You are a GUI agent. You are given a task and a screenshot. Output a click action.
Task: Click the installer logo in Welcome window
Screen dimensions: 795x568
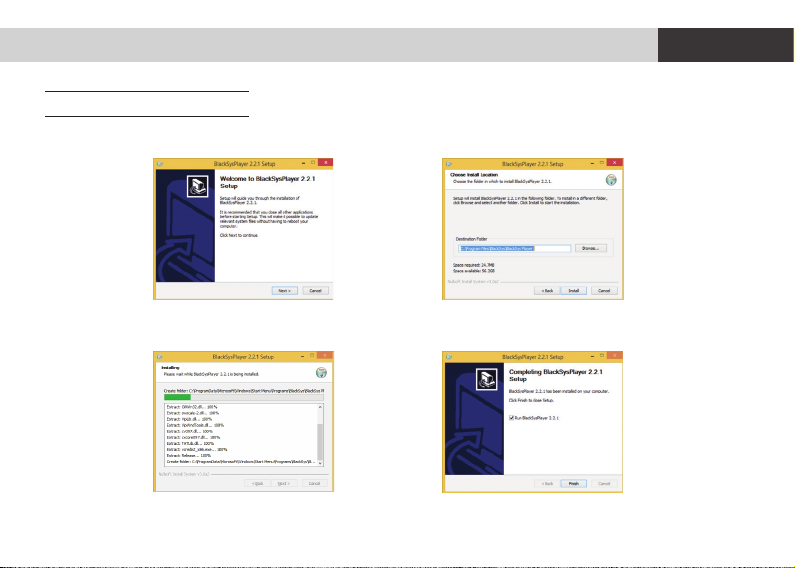(x=197, y=186)
